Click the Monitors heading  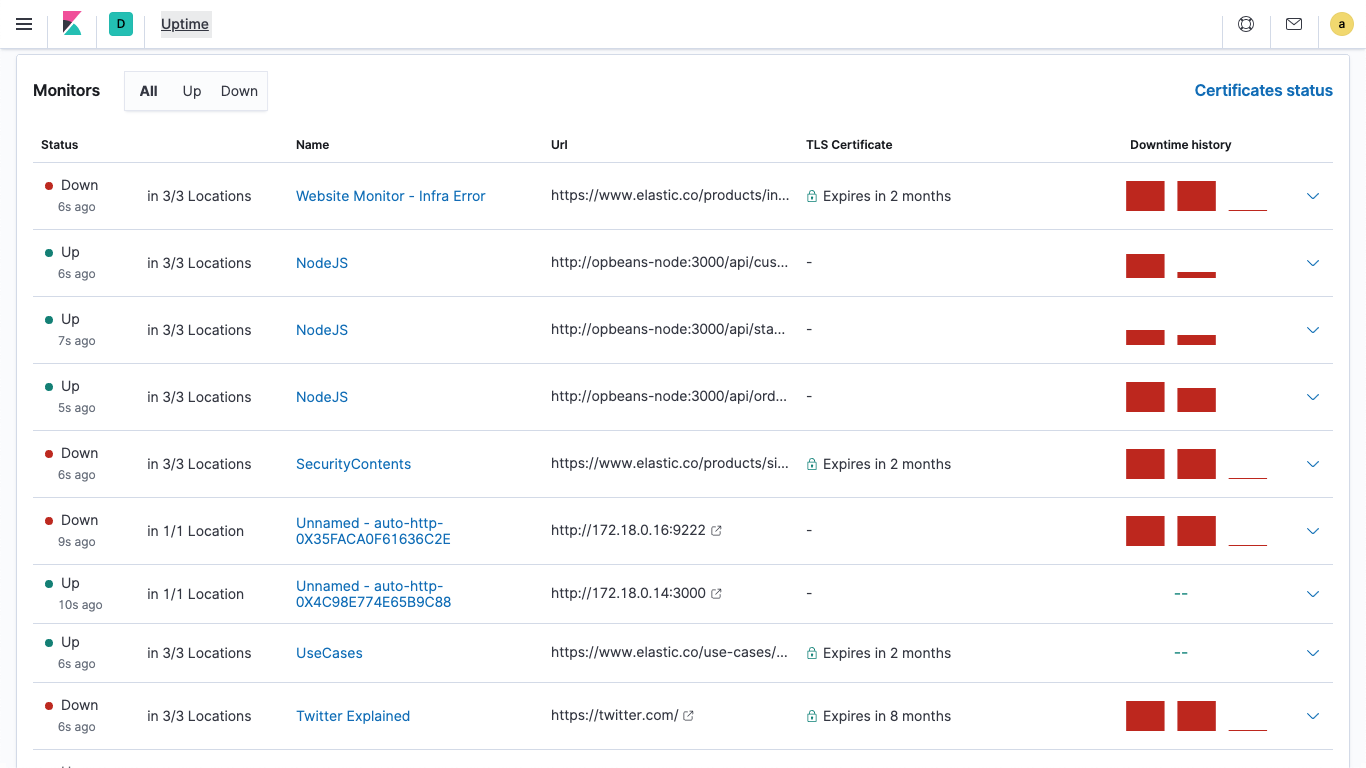click(x=66, y=90)
